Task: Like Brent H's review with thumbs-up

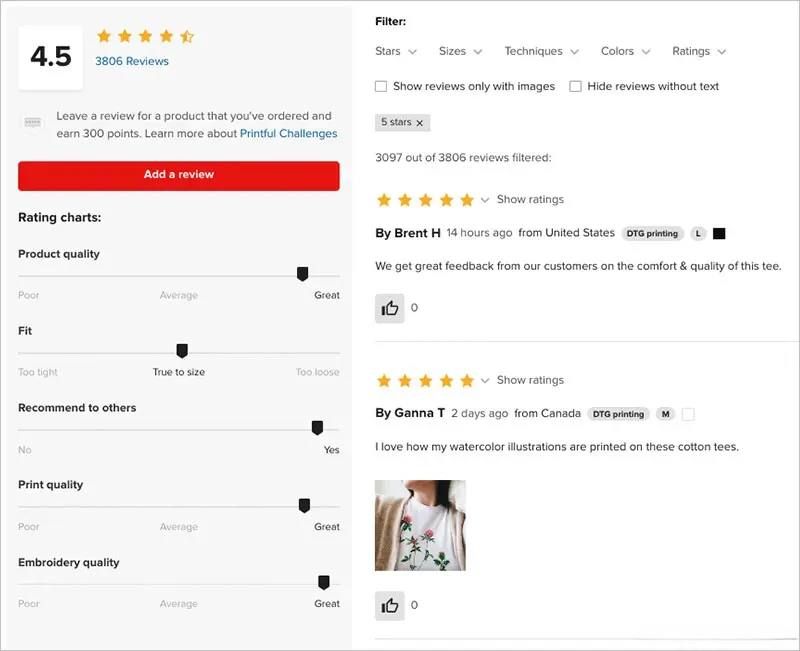Action: pos(390,308)
